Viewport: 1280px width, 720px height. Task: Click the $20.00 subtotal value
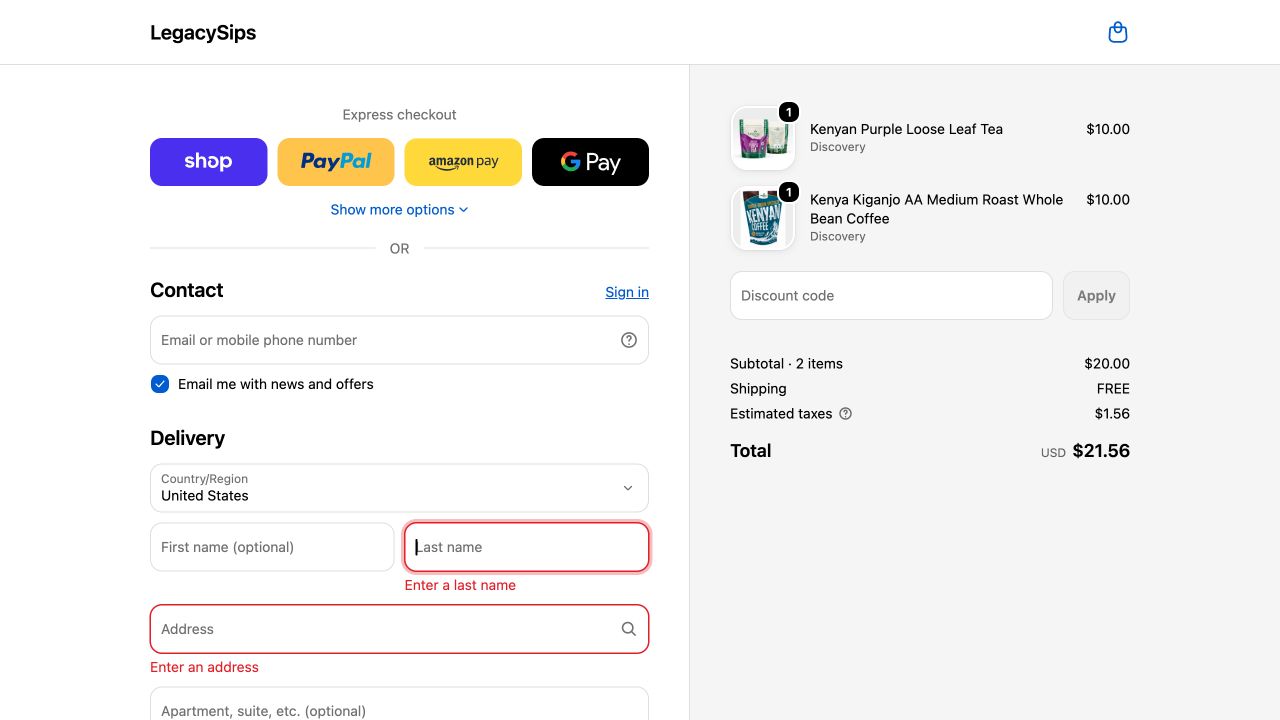[1107, 364]
